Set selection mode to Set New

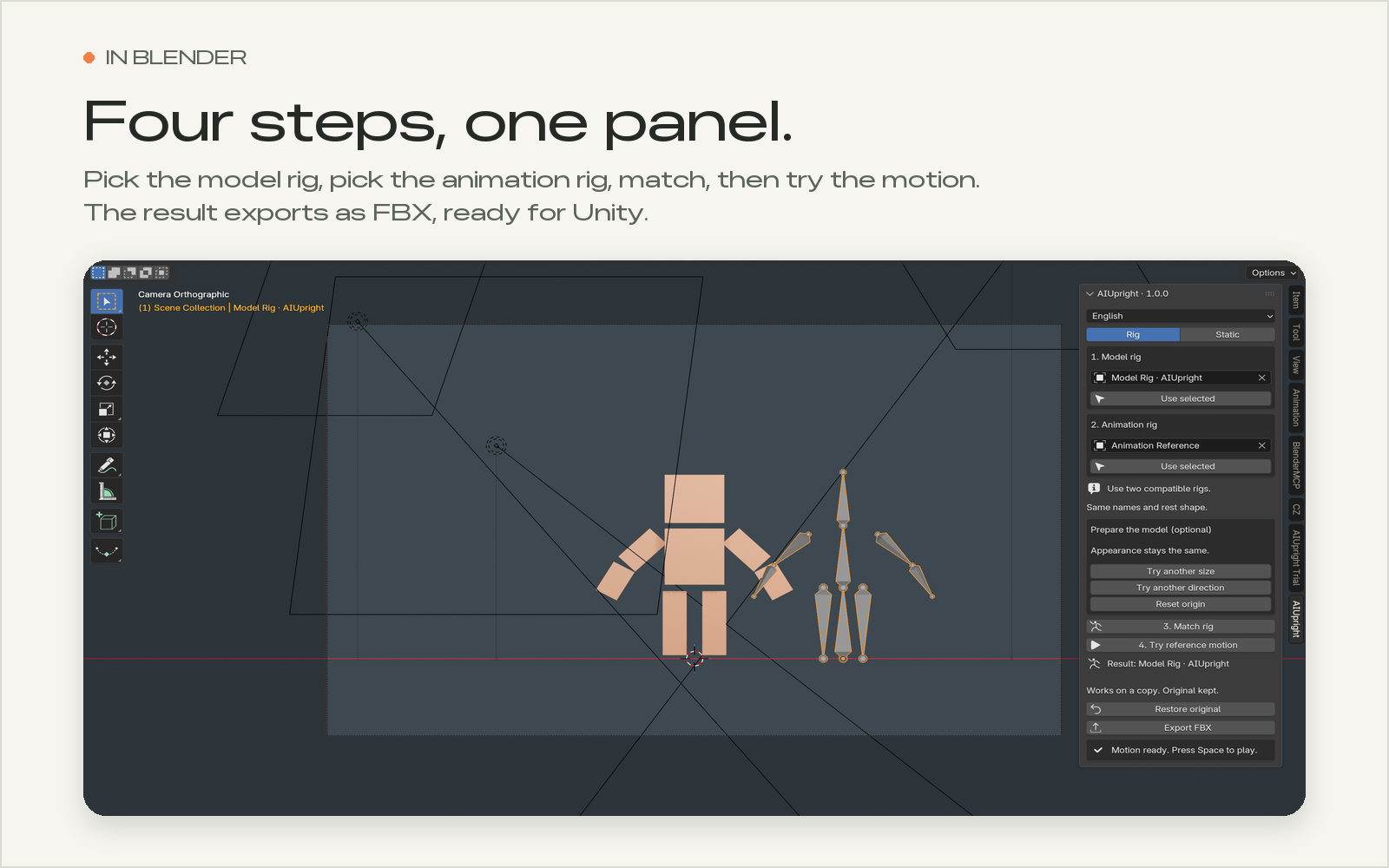pos(98,273)
